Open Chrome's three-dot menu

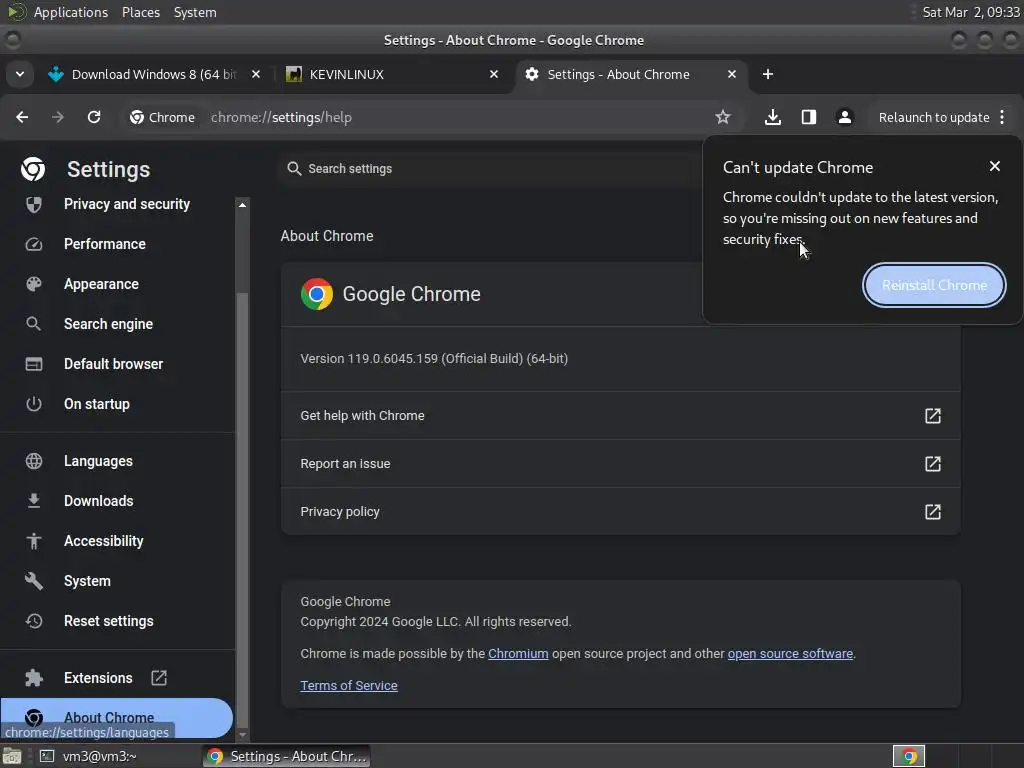[x=1002, y=117]
